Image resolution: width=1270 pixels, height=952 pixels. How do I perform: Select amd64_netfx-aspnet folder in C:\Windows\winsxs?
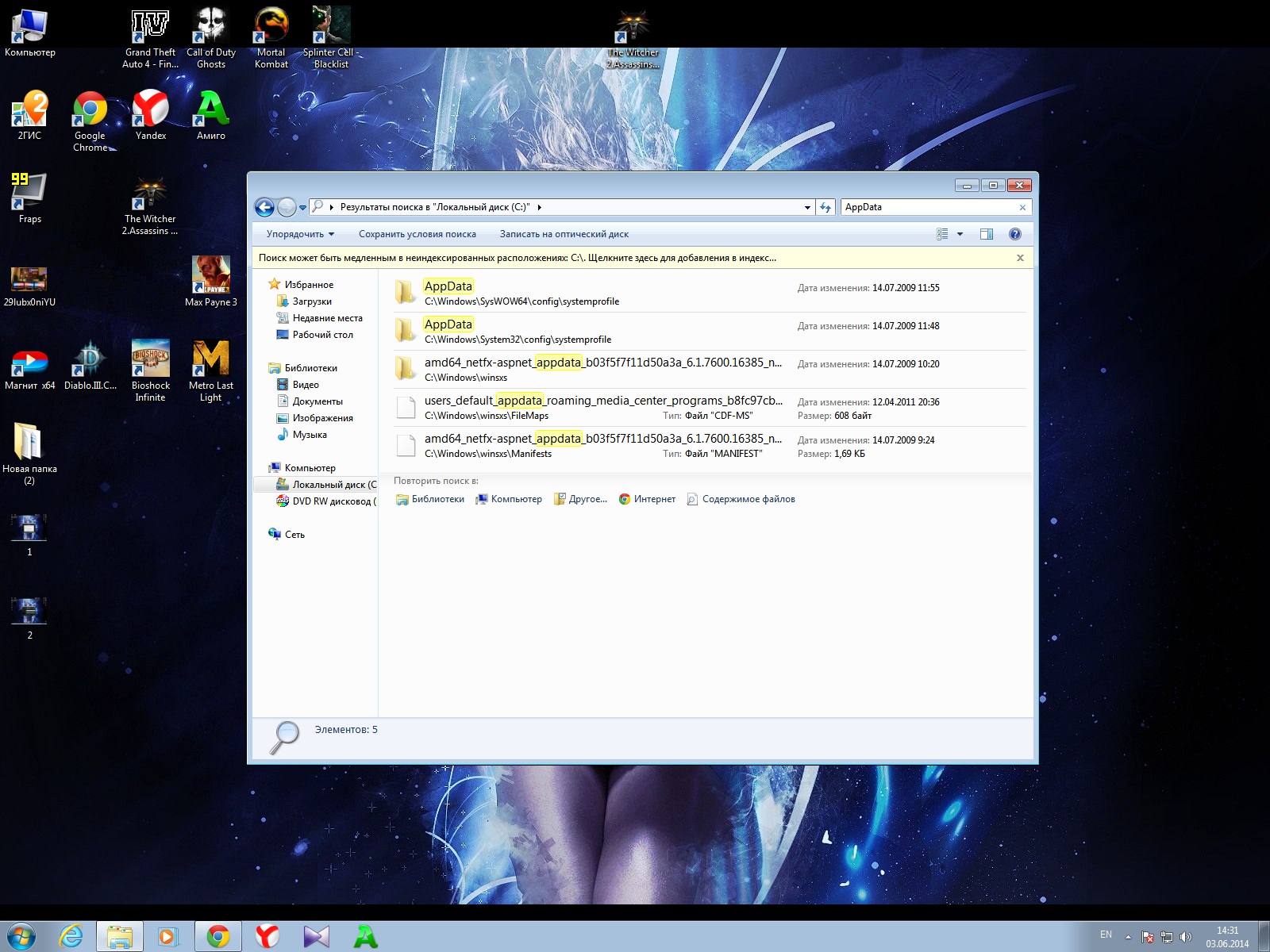[x=710, y=369]
